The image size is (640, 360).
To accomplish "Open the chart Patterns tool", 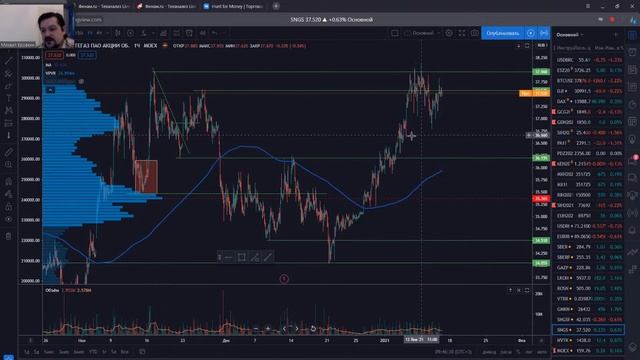I will point(8,111).
